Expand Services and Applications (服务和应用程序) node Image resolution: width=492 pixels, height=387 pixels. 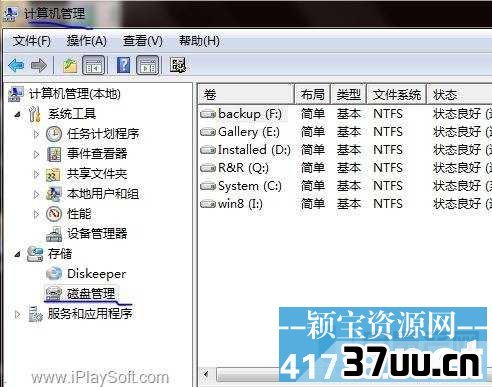click(x=17, y=314)
